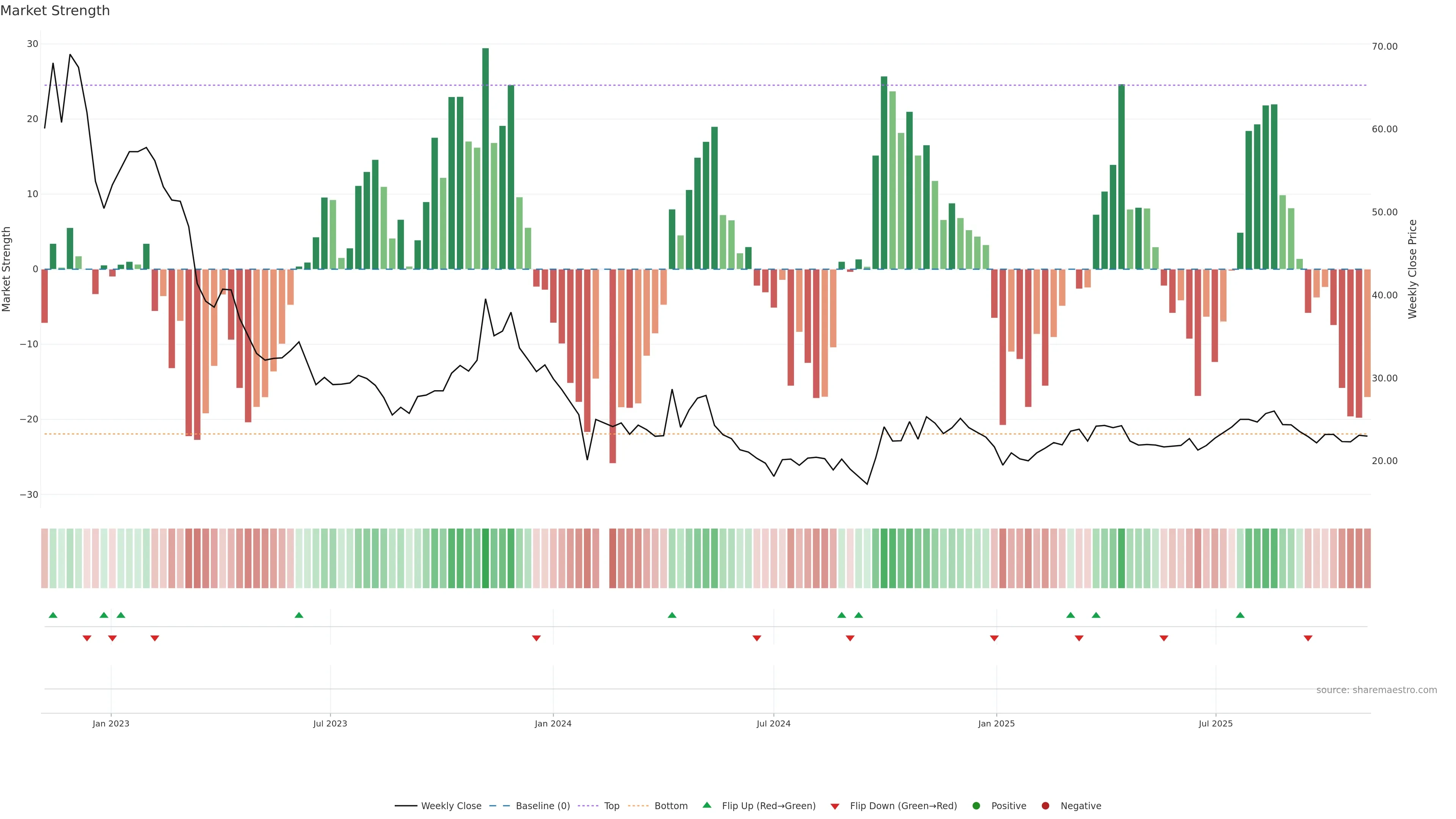
Task: Click the dark red Negative circle in legend
Action: [1045, 805]
